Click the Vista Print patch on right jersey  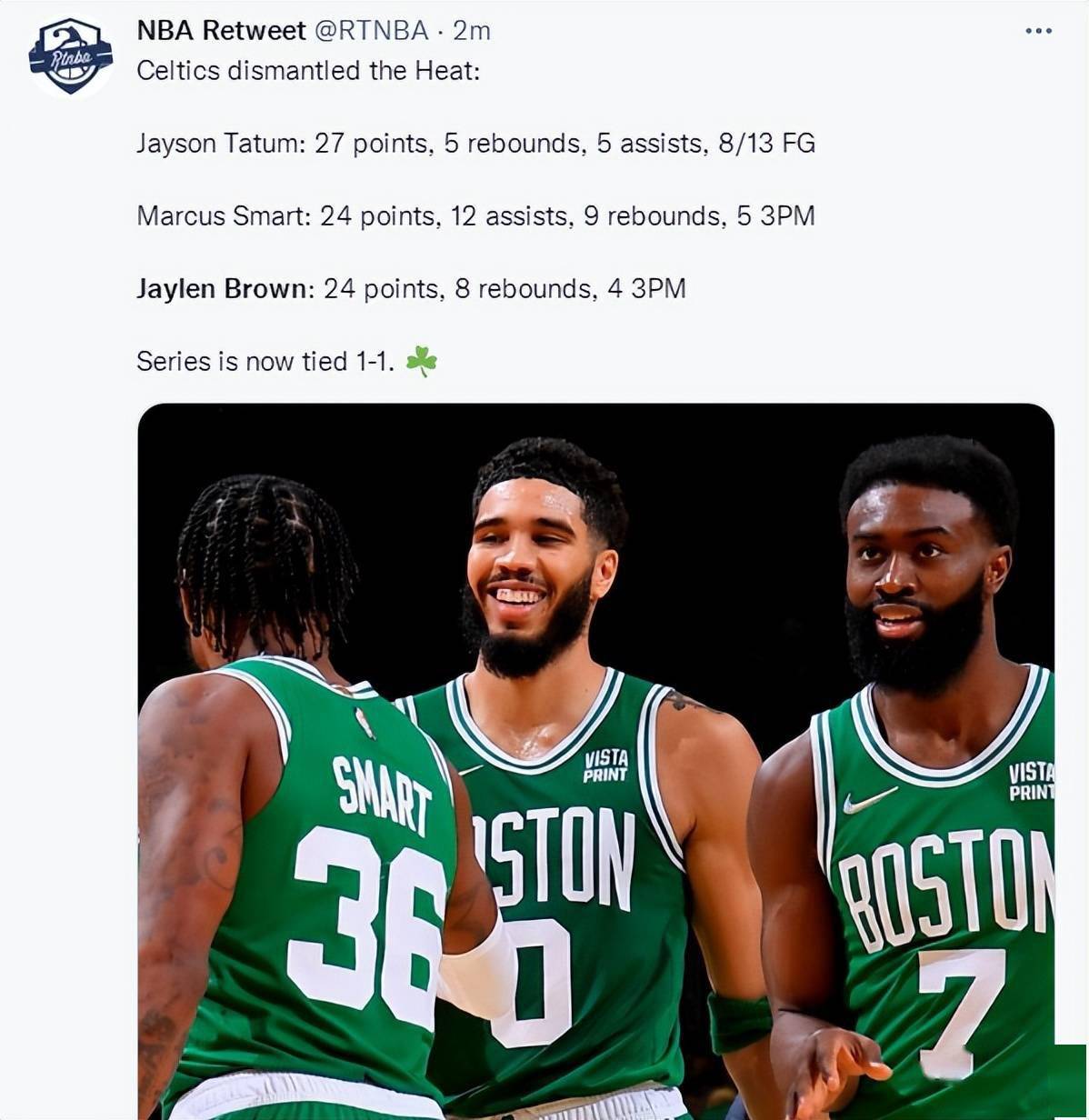pos(1031,781)
